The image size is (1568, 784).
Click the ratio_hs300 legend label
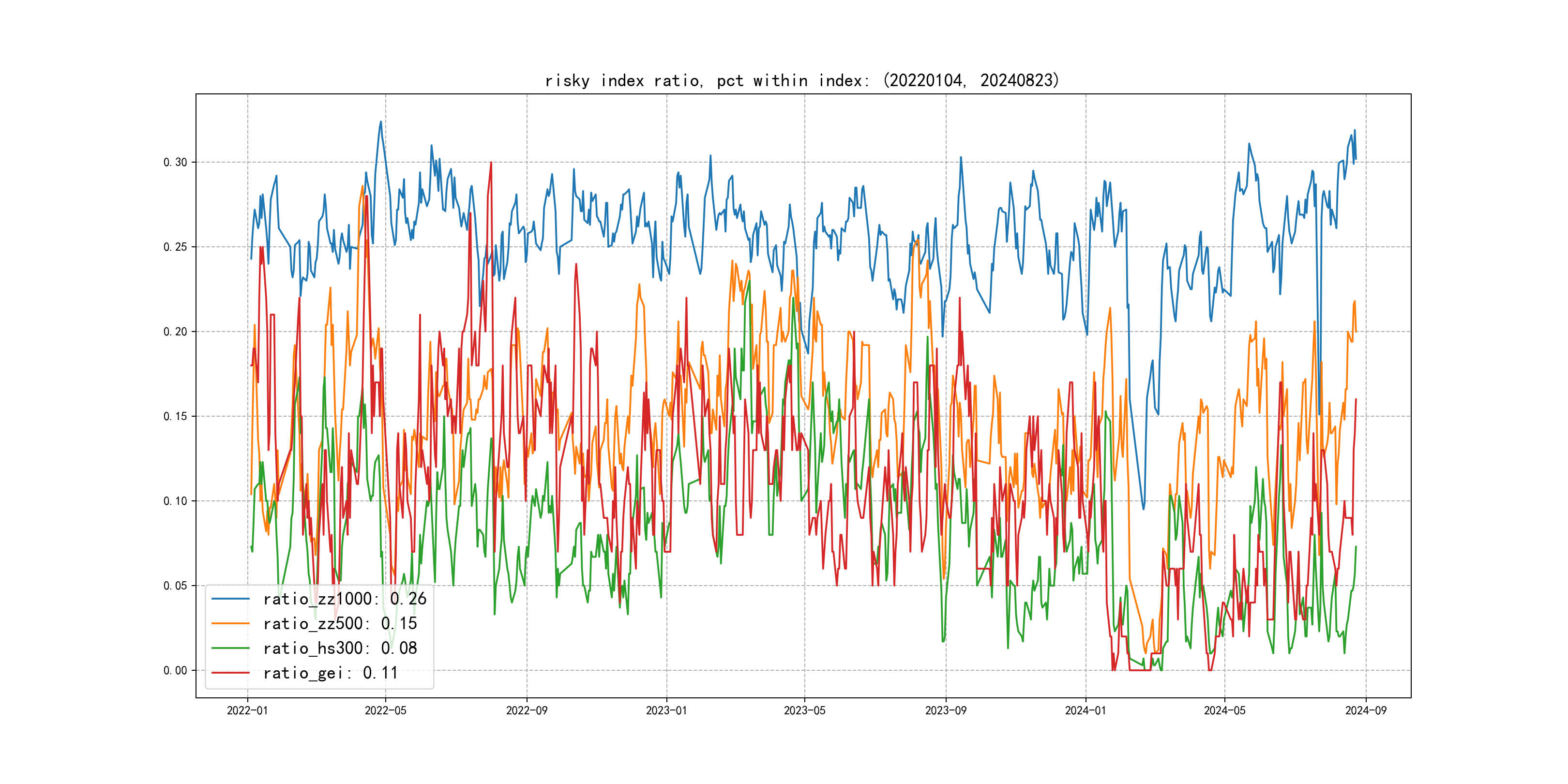[340, 648]
